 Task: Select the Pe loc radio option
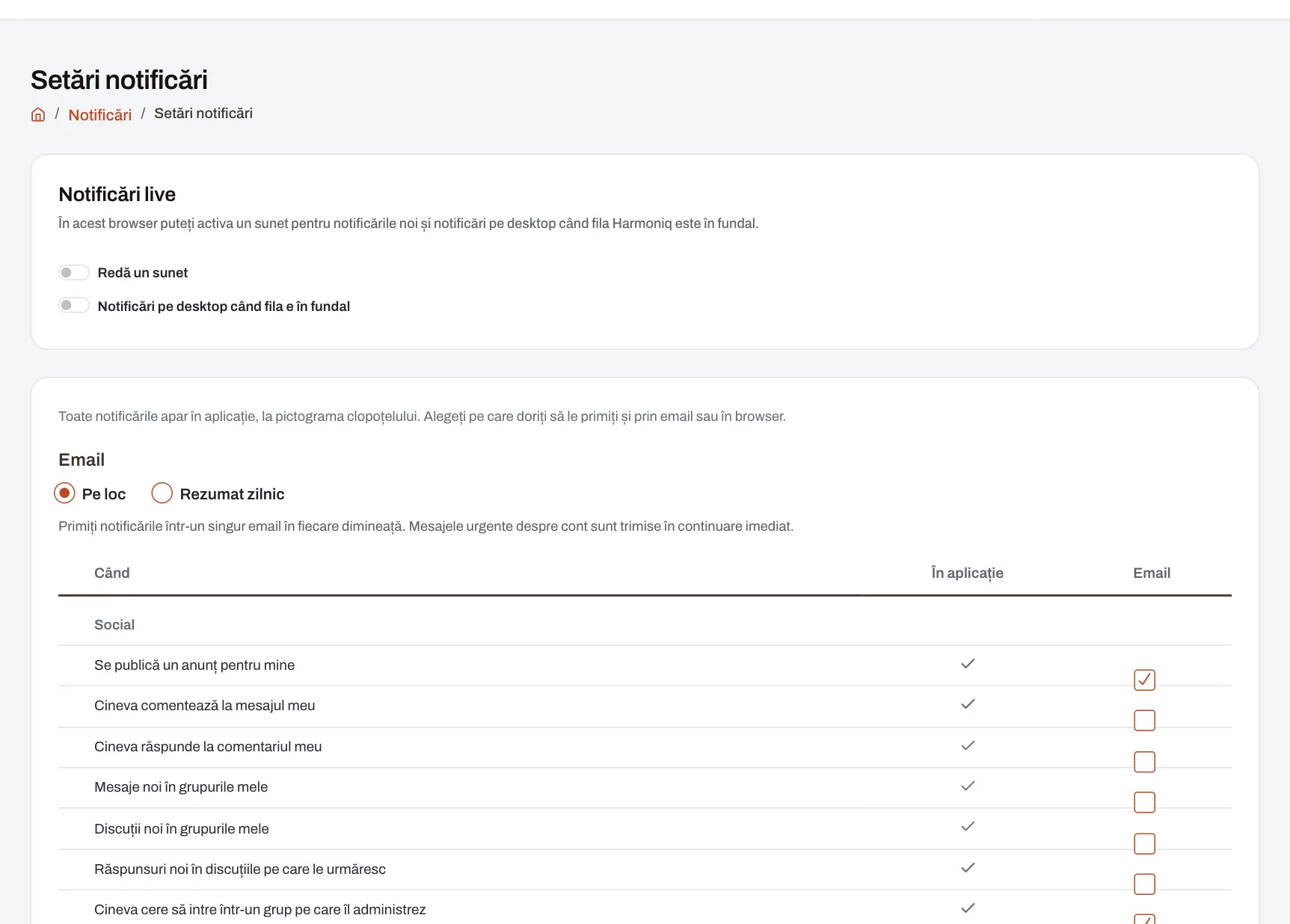[x=64, y=493]
